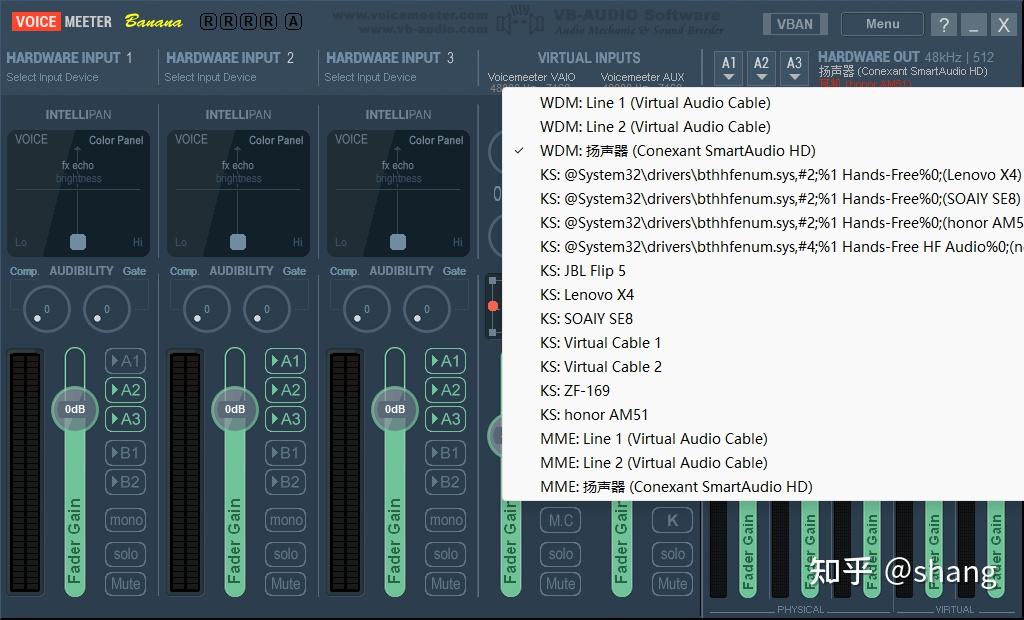This screenshot has width=1024, height=620.
Task: Select input device for Hardware Input 3
Action: [x=370, y=77]
